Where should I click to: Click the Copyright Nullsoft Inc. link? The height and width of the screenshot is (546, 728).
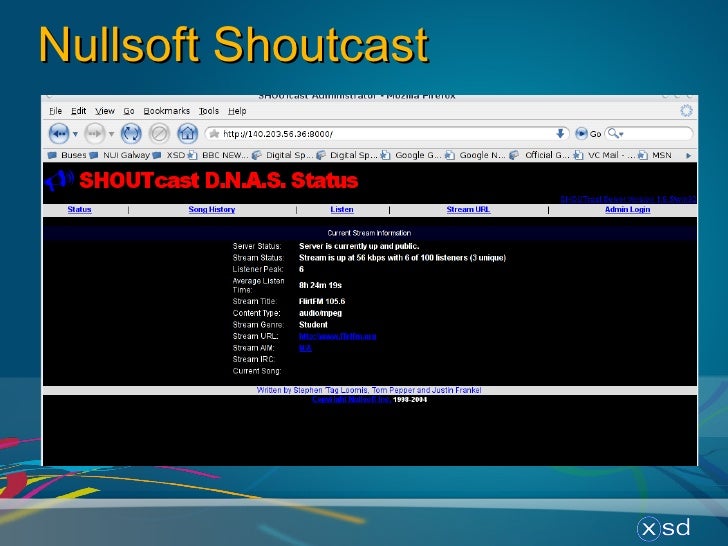click(x=351, y=400)
